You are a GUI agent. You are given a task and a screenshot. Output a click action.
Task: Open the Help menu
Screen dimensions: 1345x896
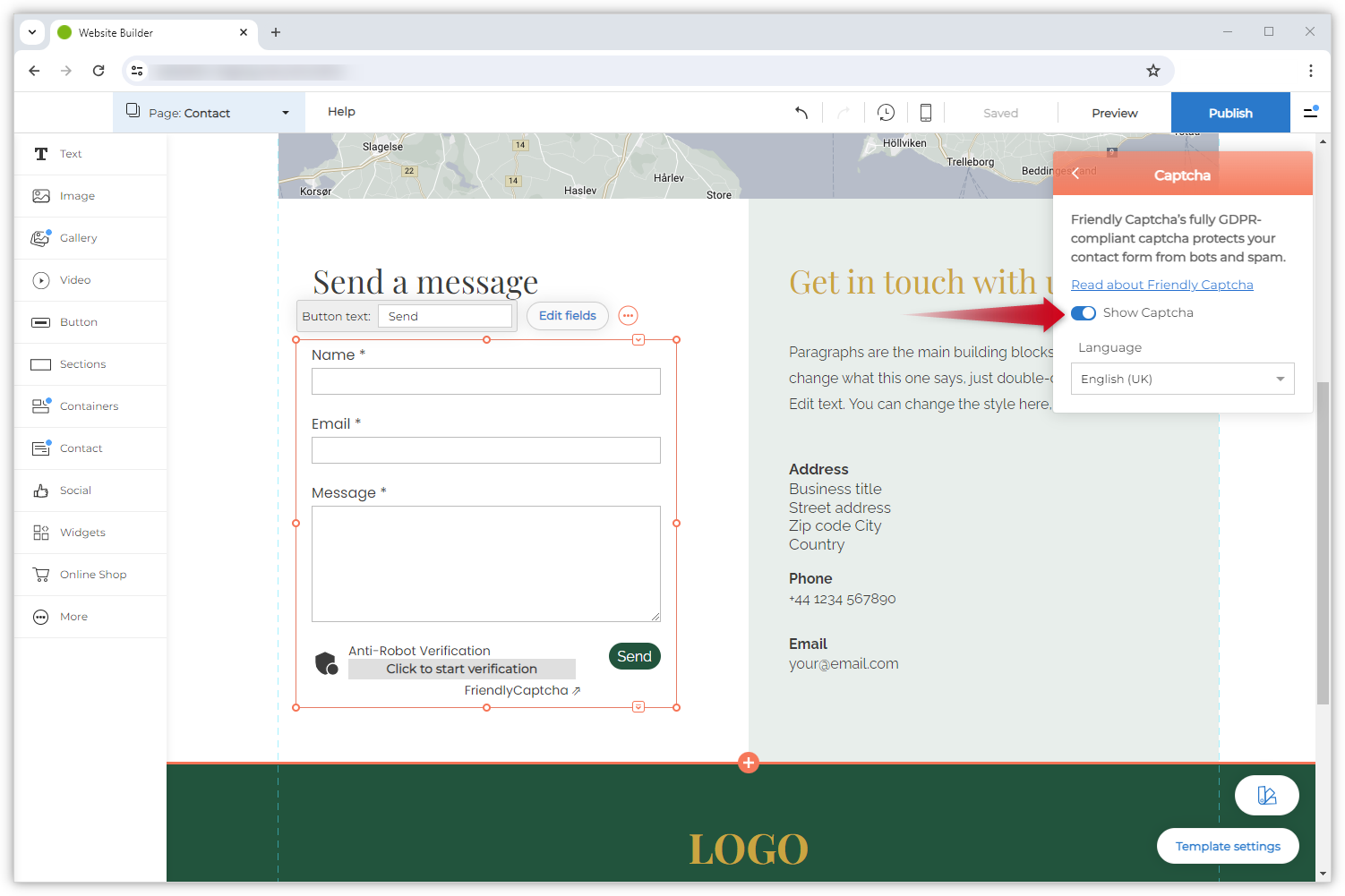tap(341, 112)
